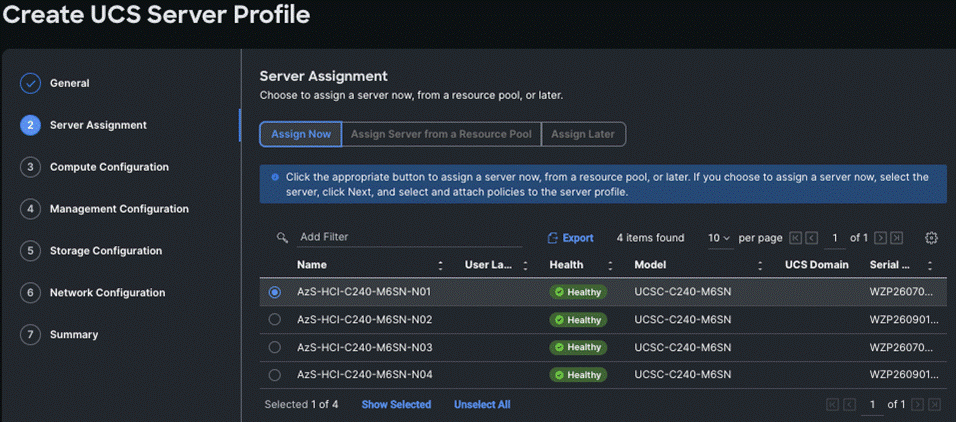This screenshot has width=956, height=422.
Task: Go to step 5 Storage Configuration circle
Action: 30,251
